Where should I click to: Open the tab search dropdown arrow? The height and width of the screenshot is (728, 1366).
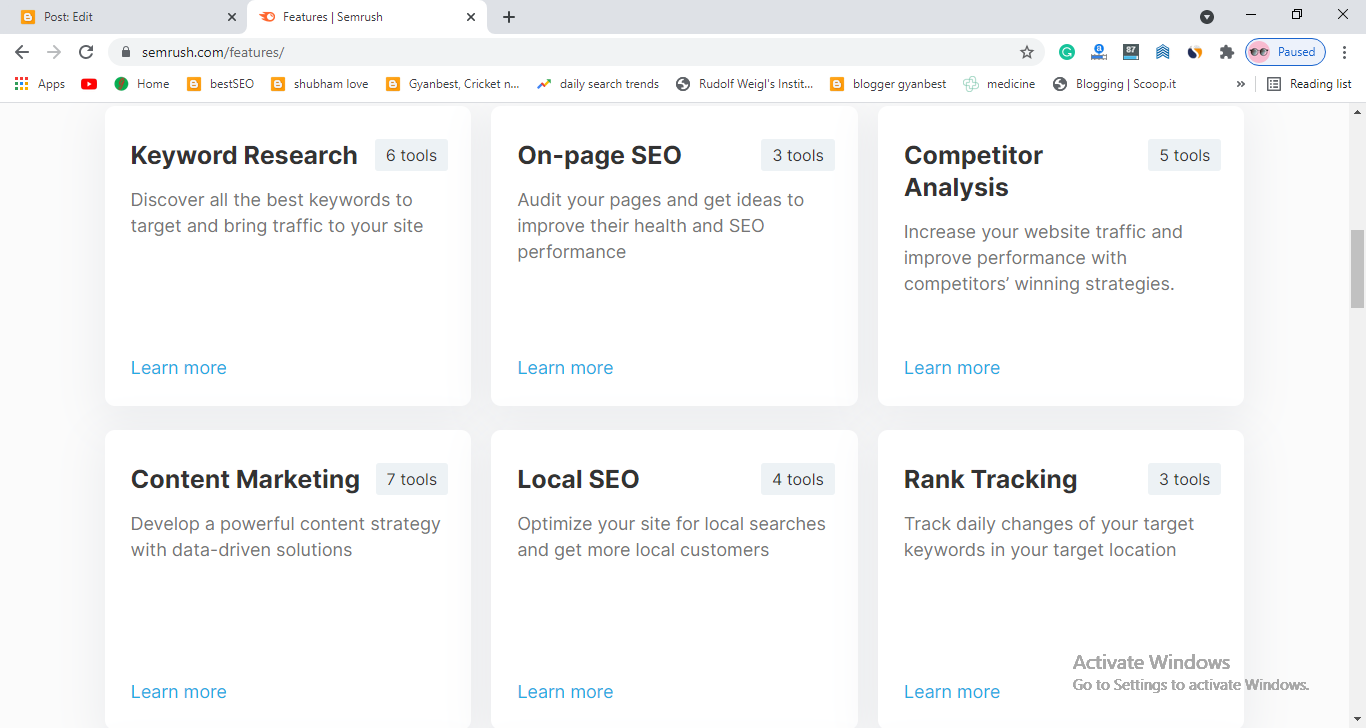click(1207, 17)
